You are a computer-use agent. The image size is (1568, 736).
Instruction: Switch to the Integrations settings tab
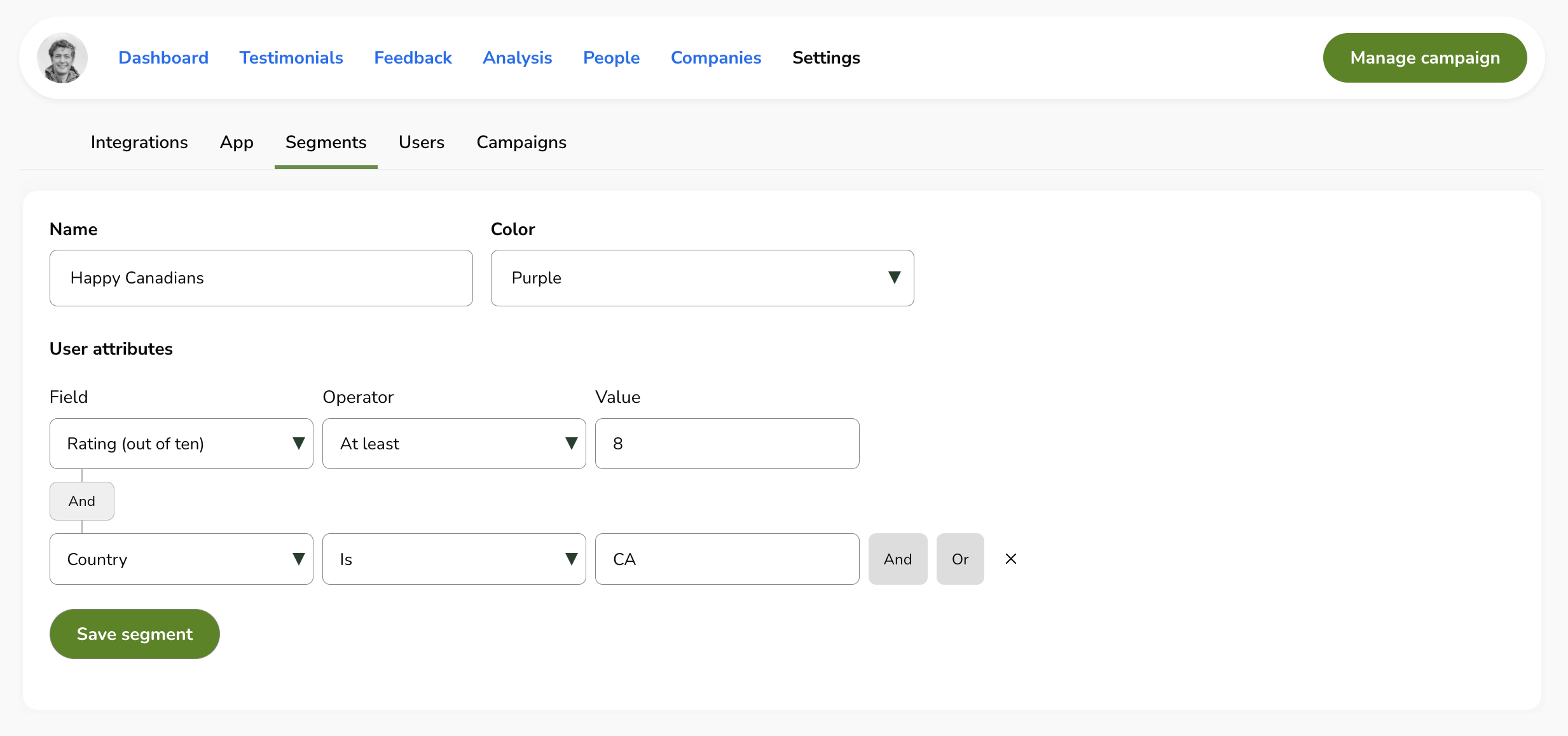140,142
